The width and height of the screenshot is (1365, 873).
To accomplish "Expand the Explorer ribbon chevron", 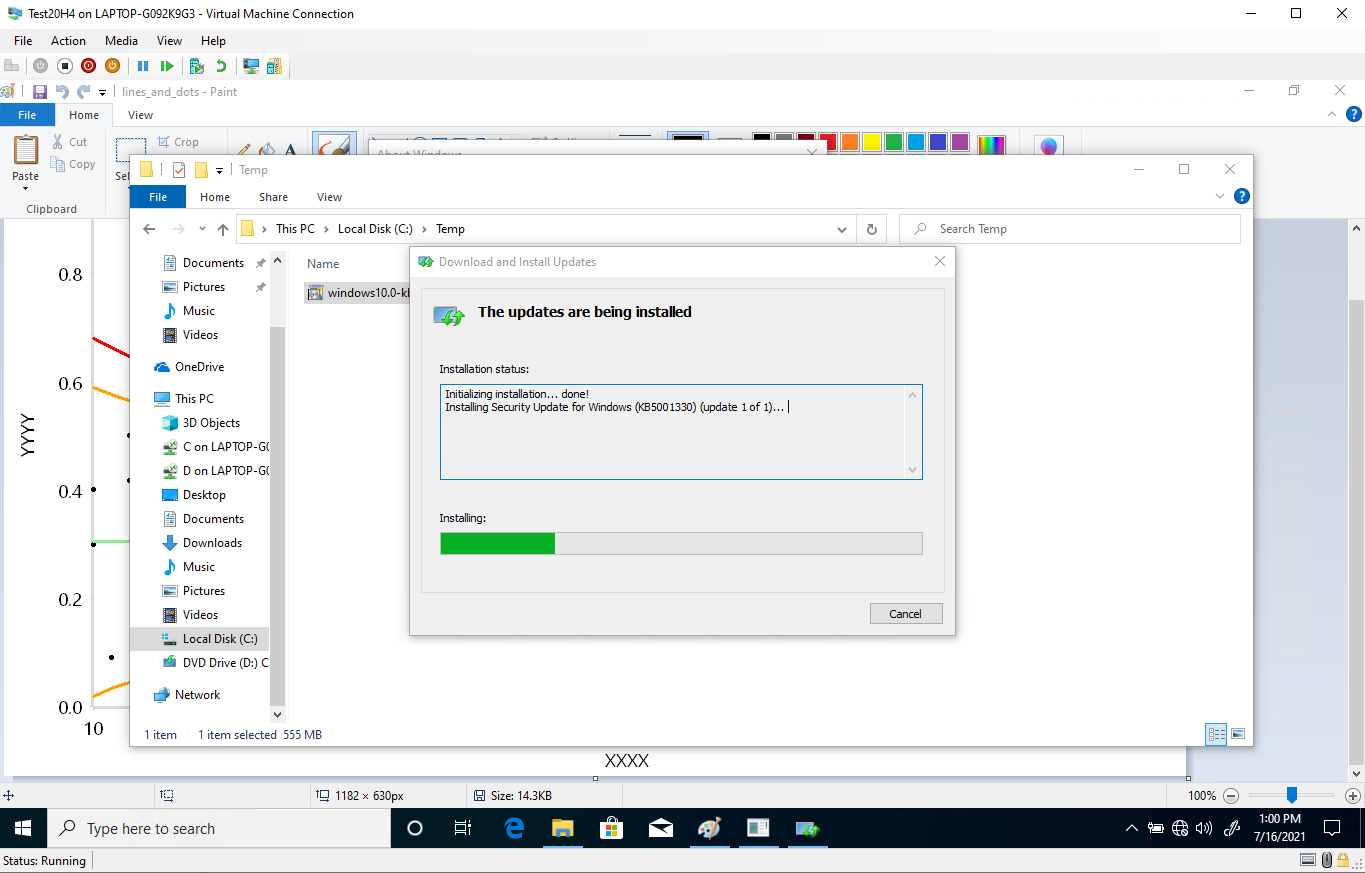I will 1219,196.
